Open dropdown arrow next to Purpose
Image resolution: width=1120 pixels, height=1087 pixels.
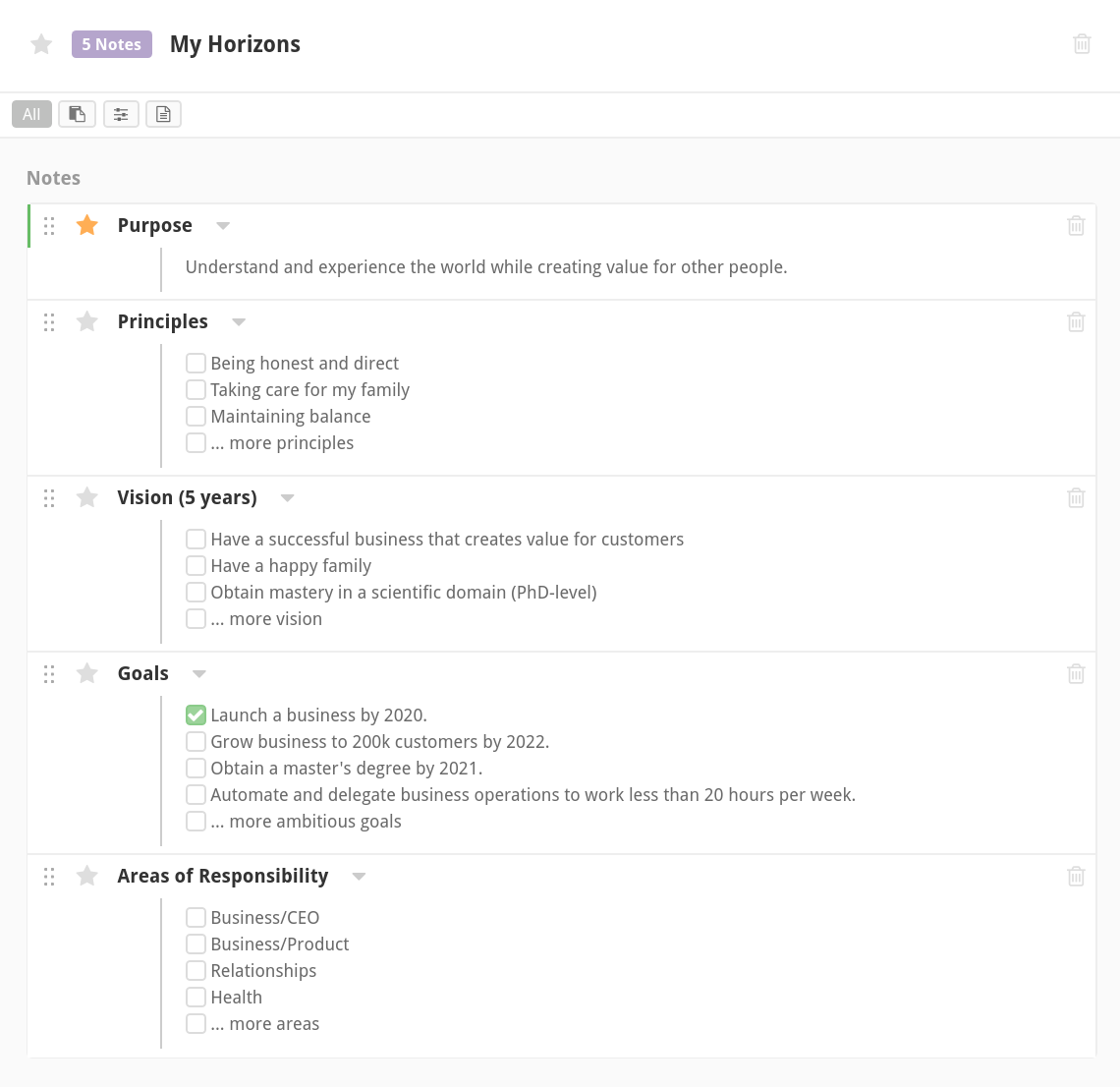tap(223, 226)
